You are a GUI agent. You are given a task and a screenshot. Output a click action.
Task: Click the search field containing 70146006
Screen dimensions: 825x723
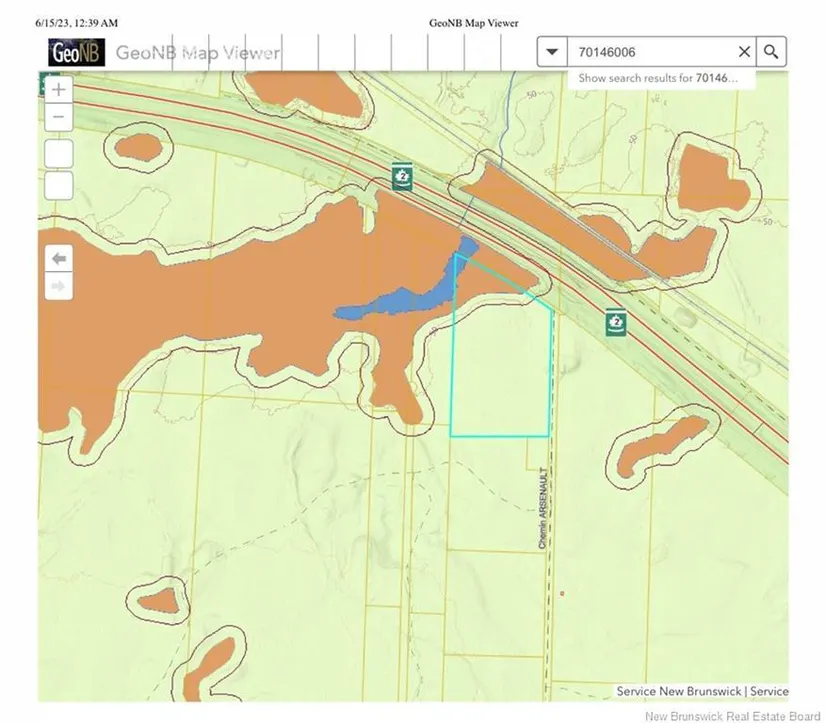[x=650, y=52]
